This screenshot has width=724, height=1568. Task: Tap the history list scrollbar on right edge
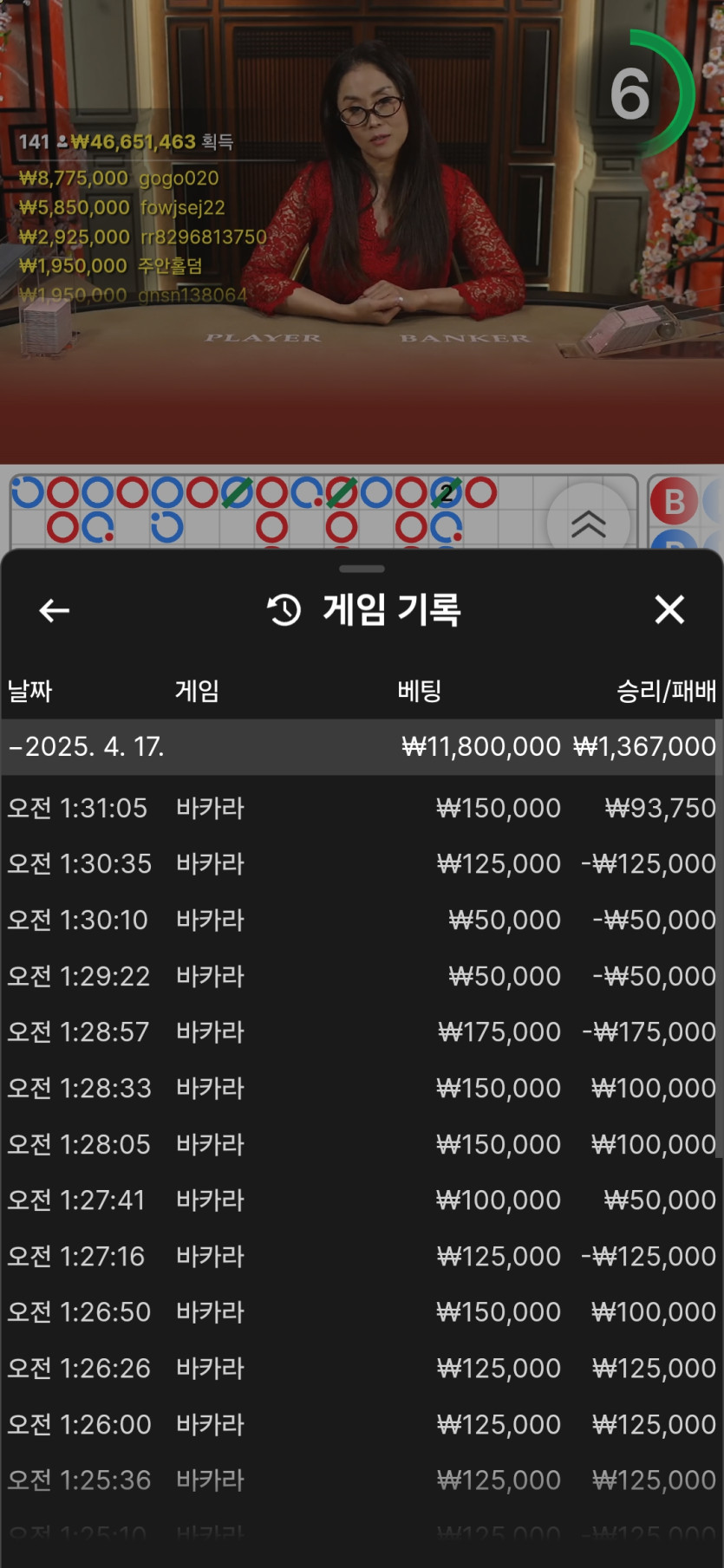coord(720,936)
